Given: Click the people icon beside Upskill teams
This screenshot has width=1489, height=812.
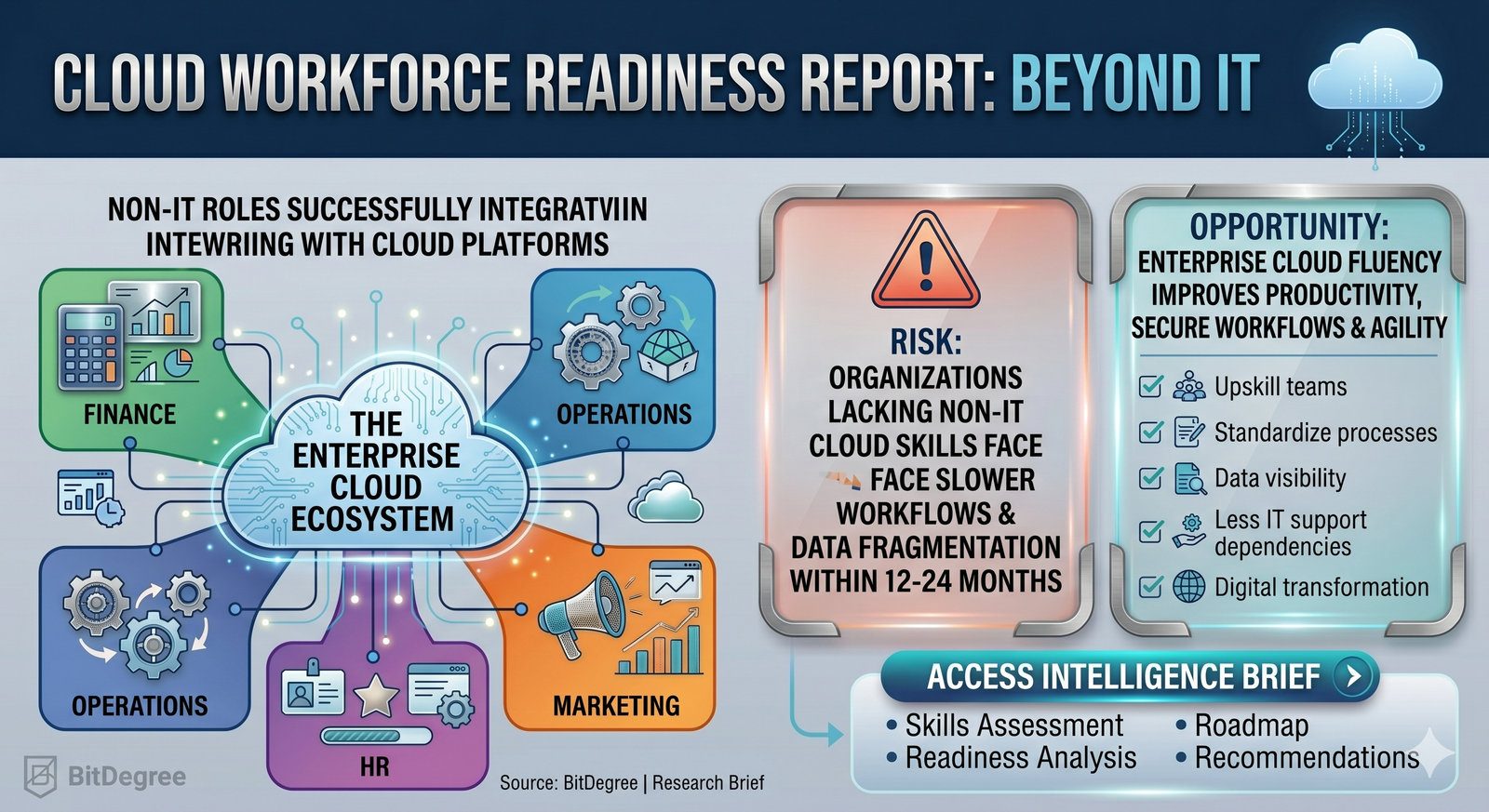Looking at the screenshot, I should 1188,386.
